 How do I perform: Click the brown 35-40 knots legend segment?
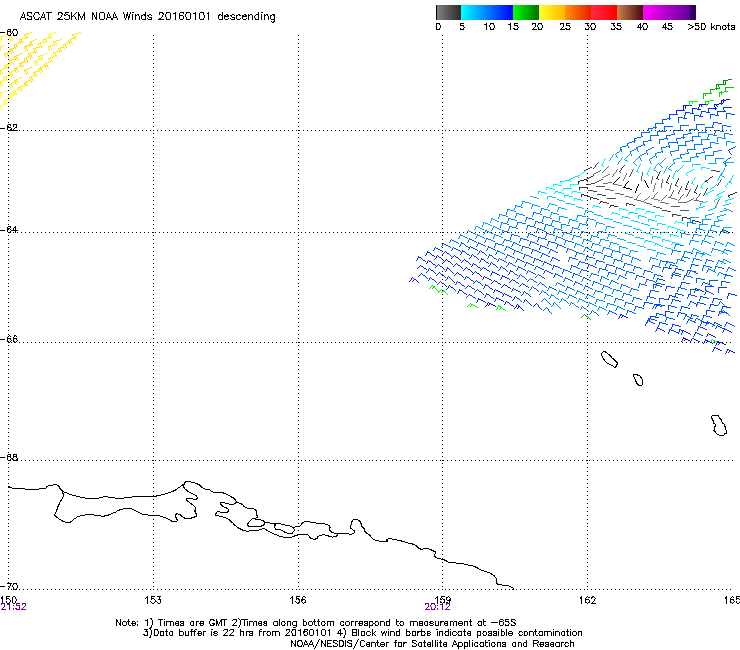coord(630,12)
